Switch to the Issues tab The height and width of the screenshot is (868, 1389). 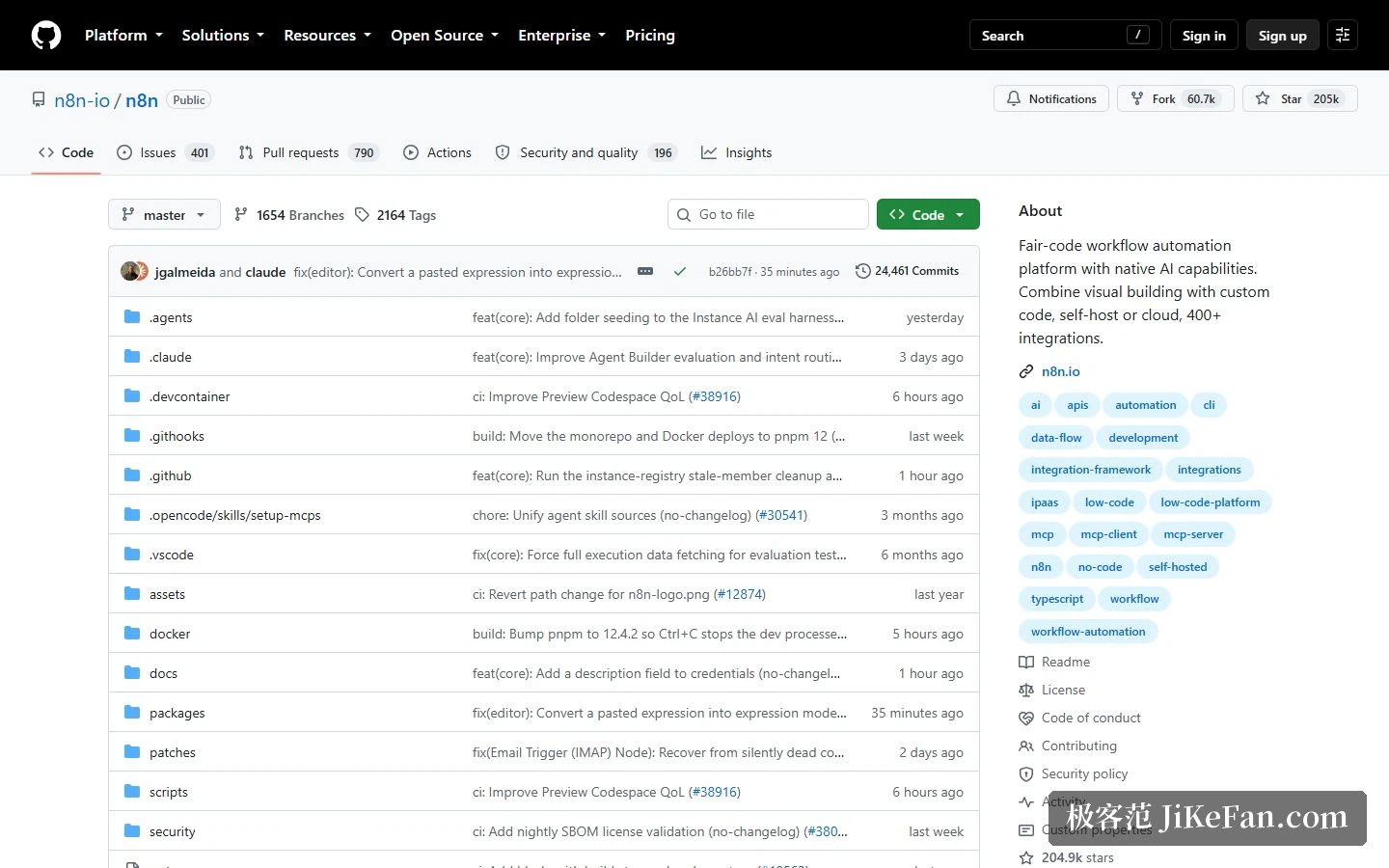coord(165,152)
